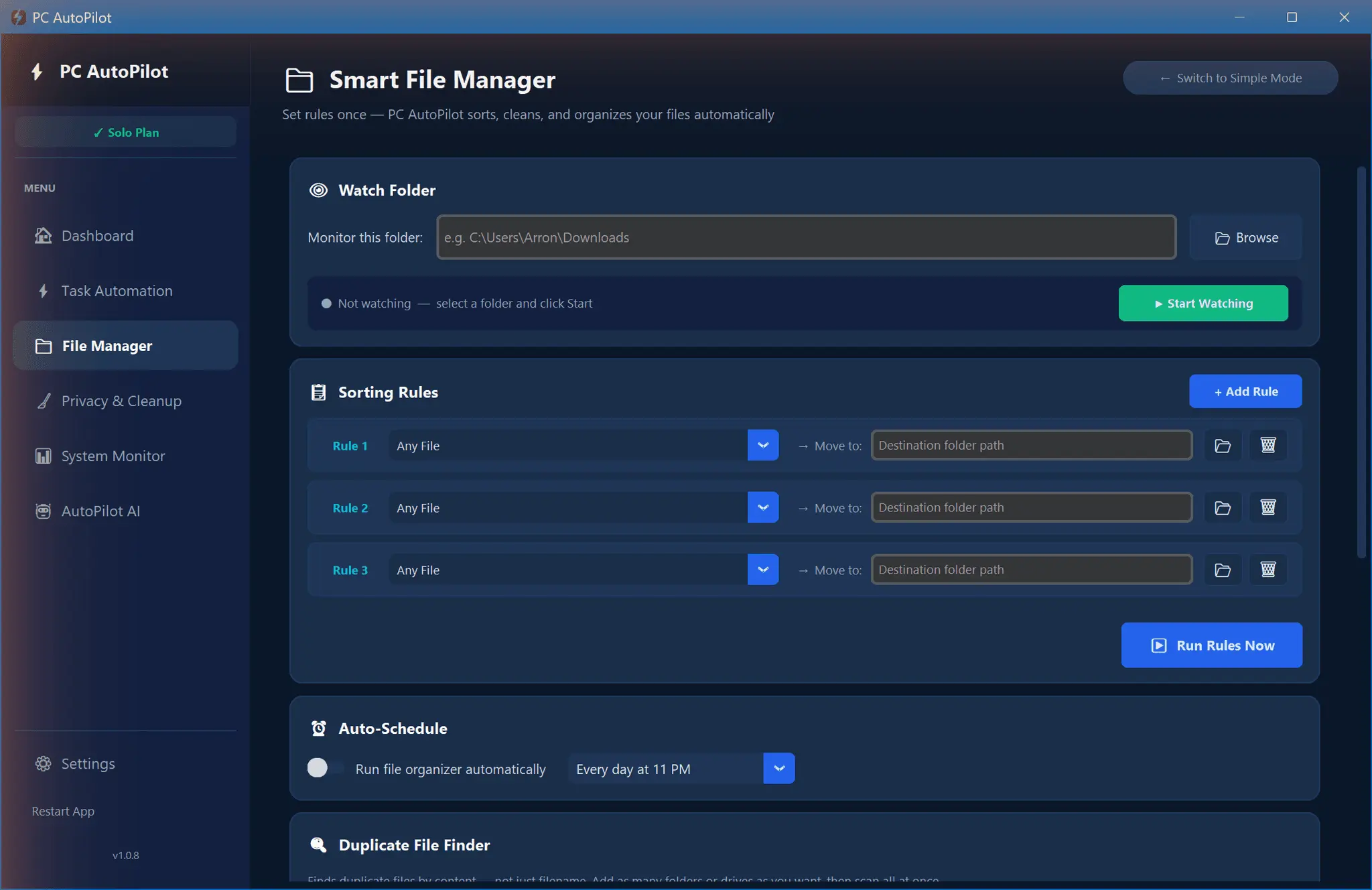1372x890 pixels.
Task: Browse destination folder icon for Rule 2
Action: (x=1223, y=507)
